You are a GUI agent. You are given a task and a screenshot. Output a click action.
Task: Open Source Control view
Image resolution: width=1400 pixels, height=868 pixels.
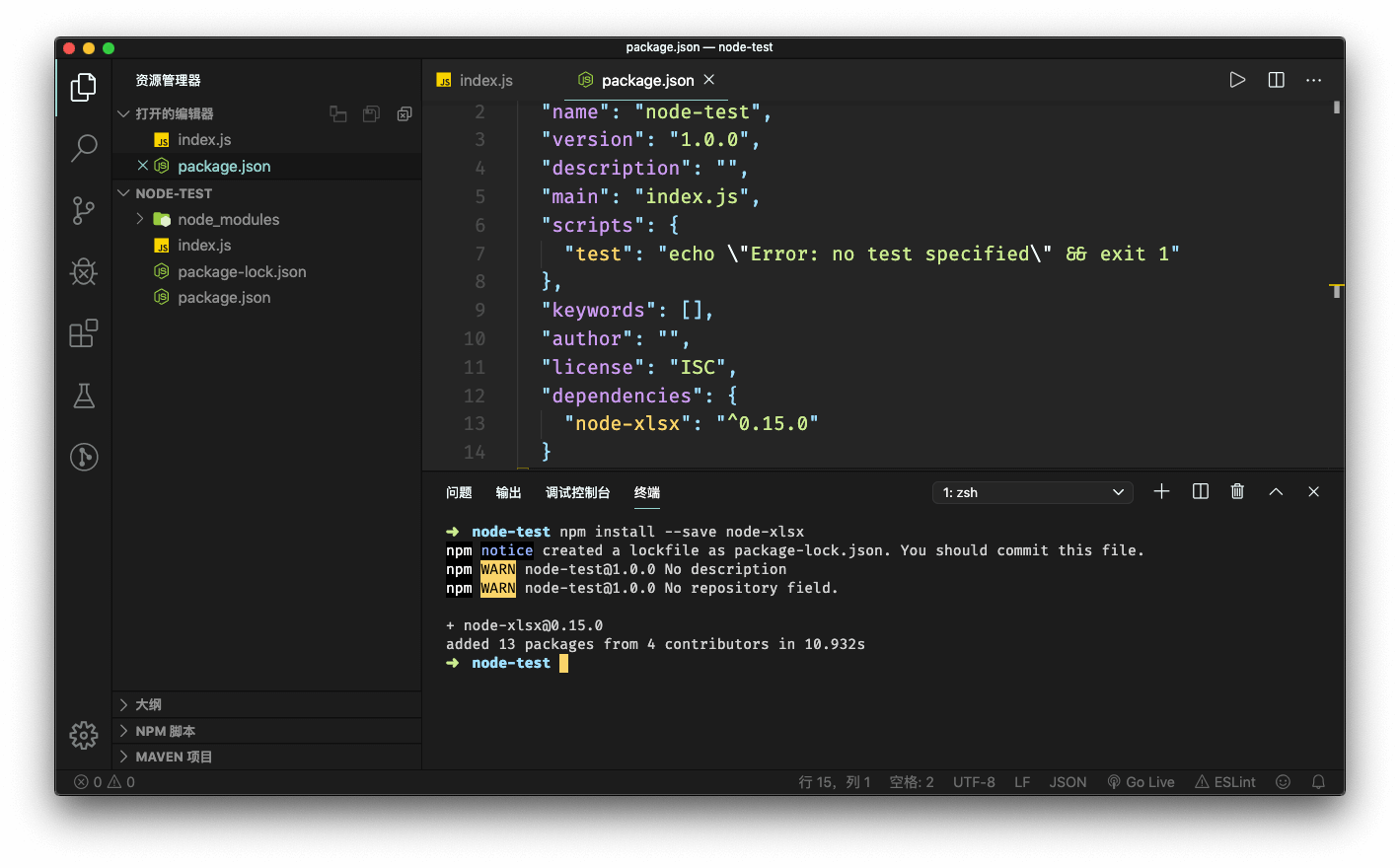click(84, 210)
